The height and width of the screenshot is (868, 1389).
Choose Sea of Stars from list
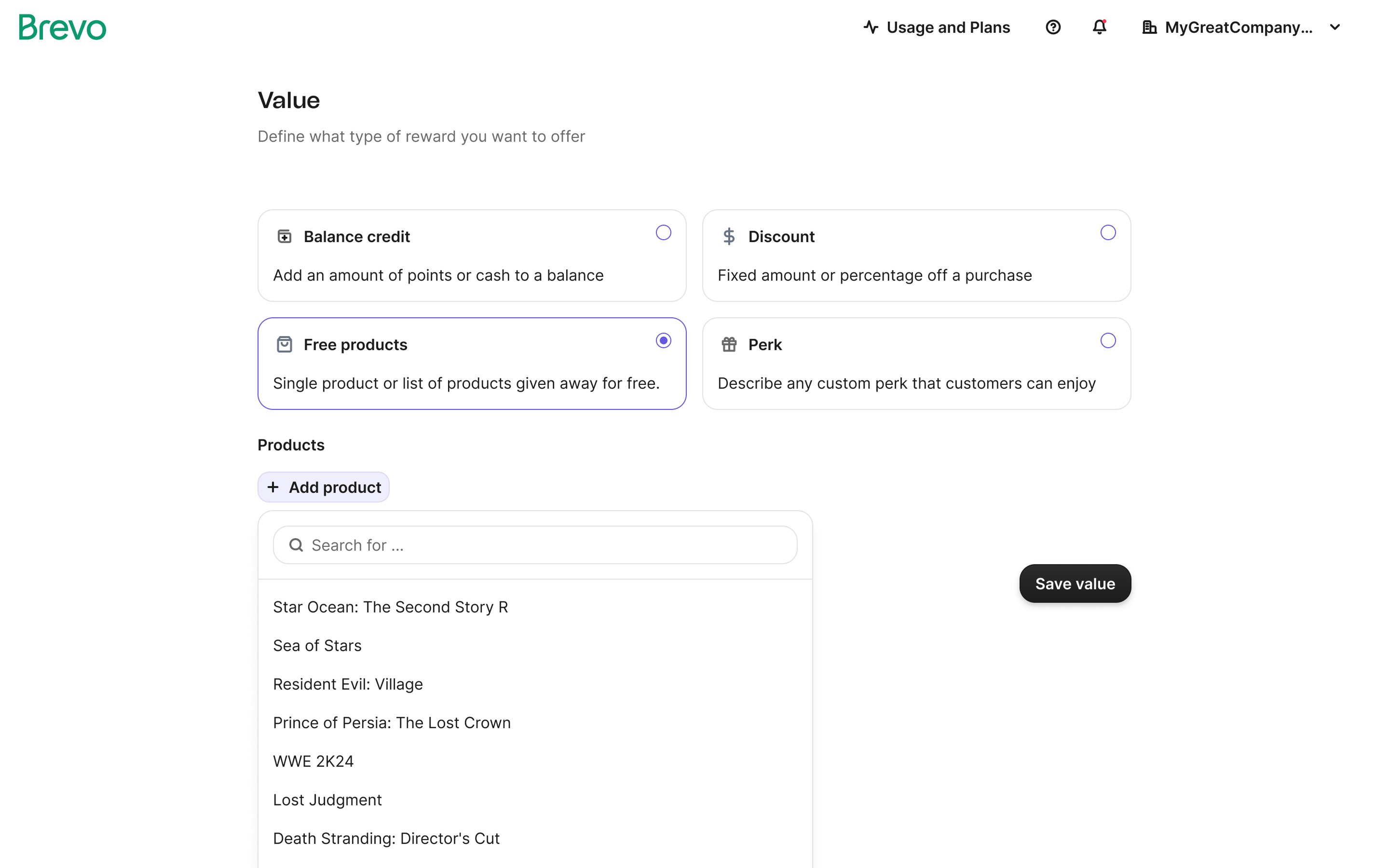click(317, 645)
